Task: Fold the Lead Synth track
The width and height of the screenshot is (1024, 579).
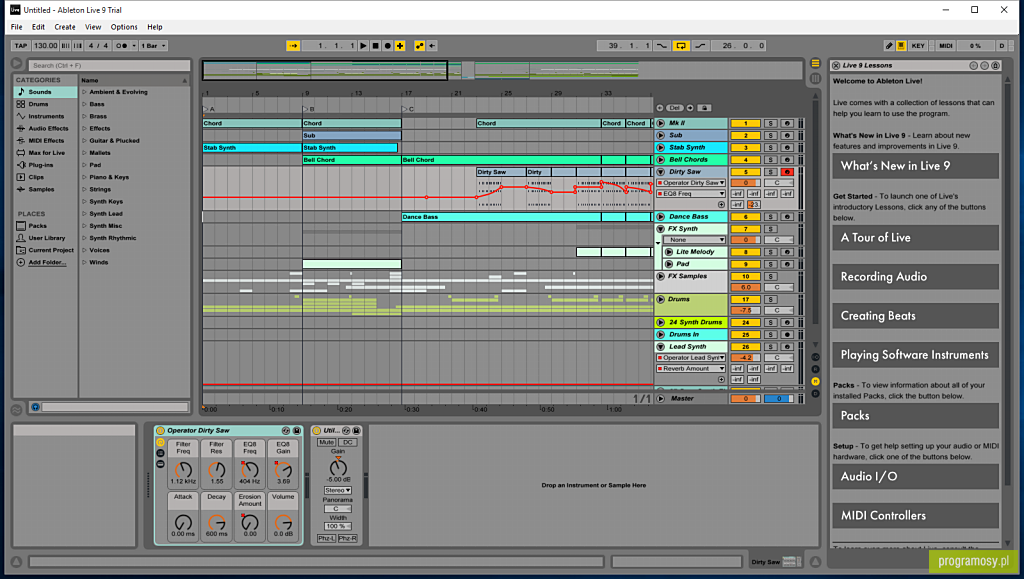Action: click(x=661, y=347)
